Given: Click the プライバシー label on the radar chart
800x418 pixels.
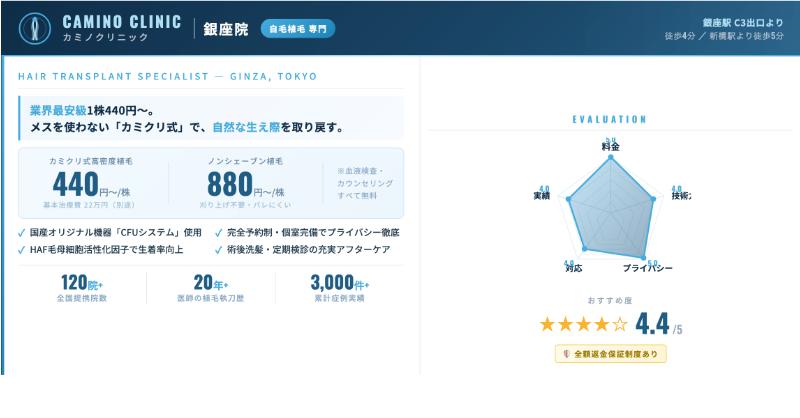Looking at the screenshot, I should [647, 269].
